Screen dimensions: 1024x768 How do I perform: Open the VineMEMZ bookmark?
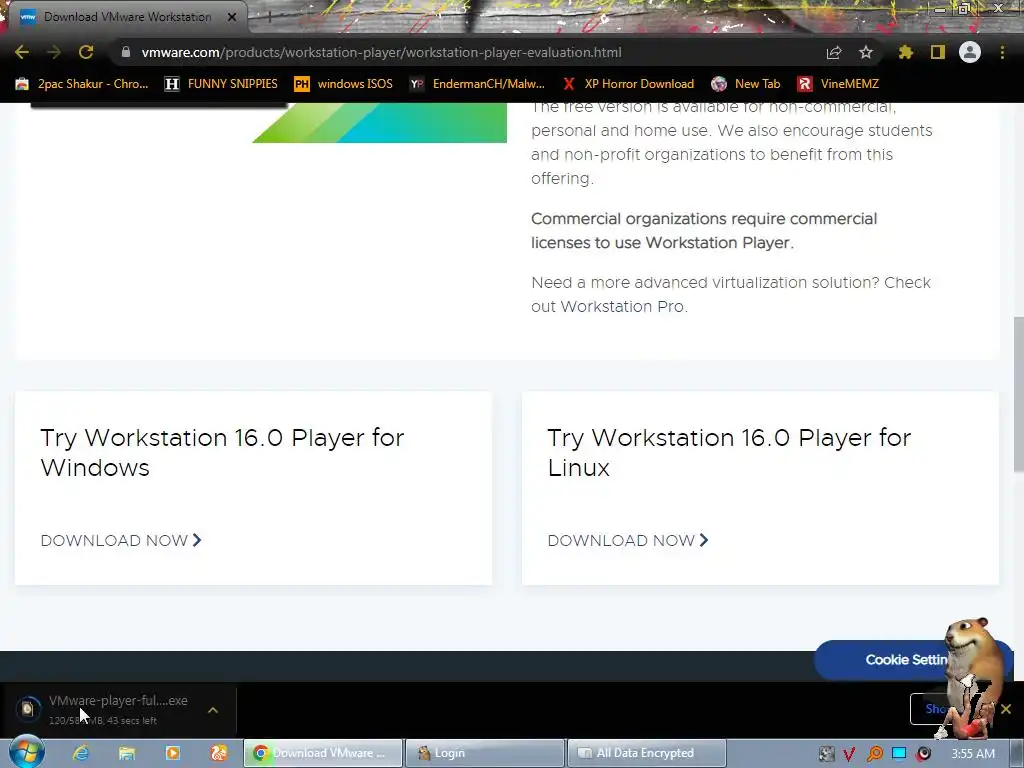[x=839, y=84]
